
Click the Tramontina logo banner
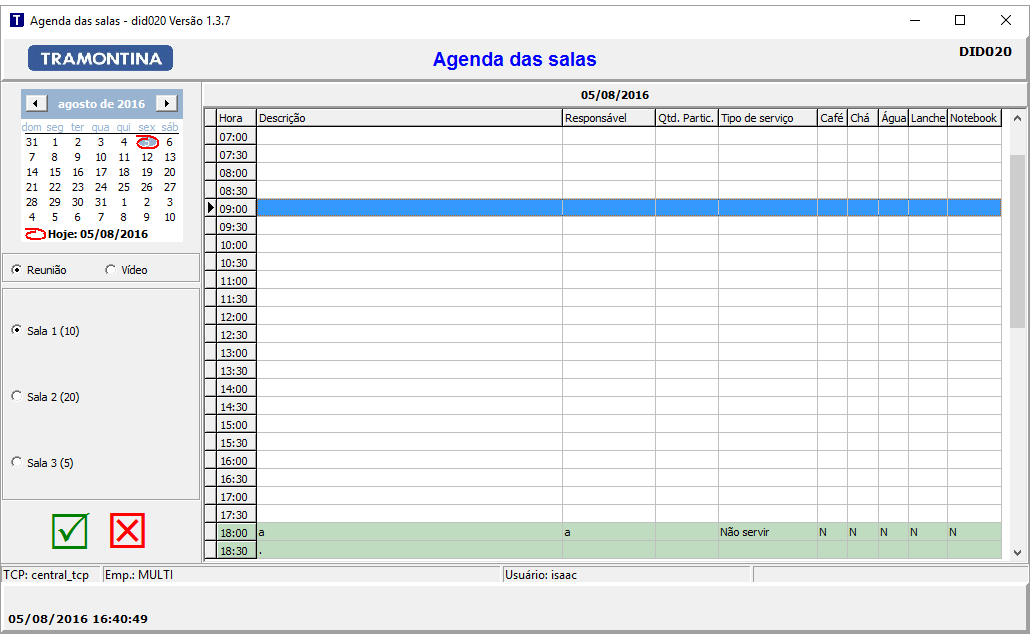click(x=100, y=59)
